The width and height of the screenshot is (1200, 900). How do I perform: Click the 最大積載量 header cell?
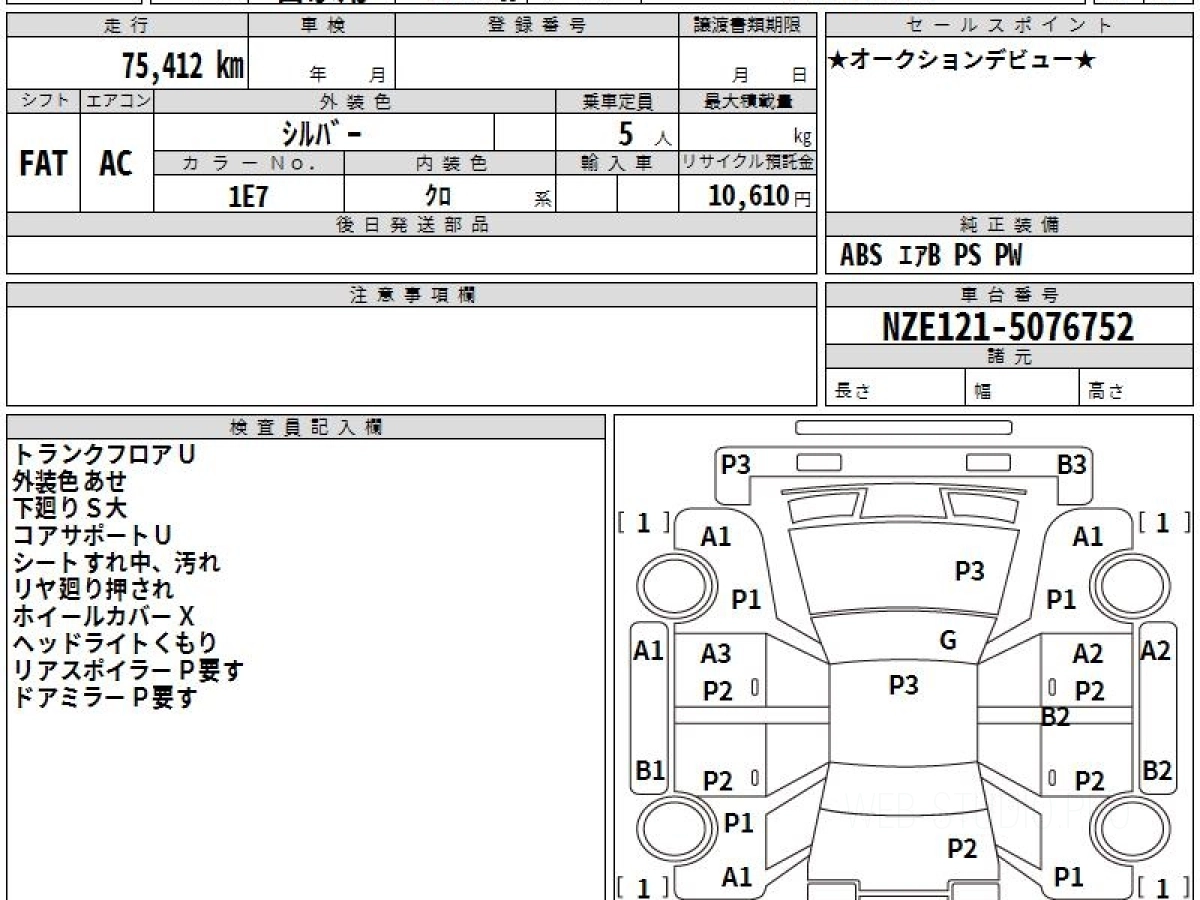[748, 101]
